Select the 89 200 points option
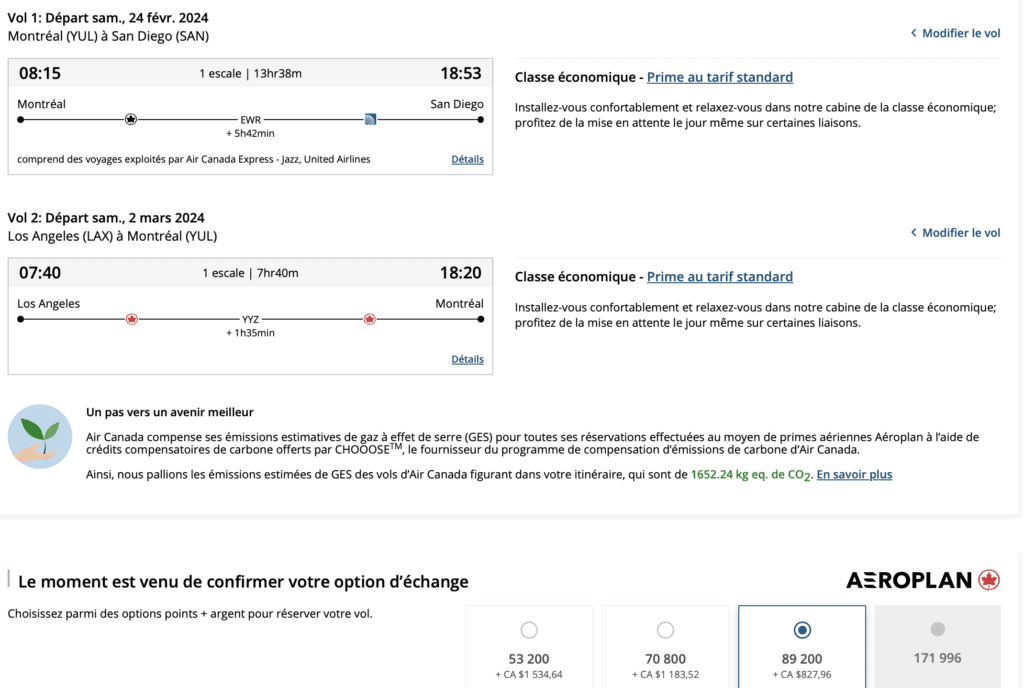The width and height of the screenshot is (1024, 688). pos(801,630)
